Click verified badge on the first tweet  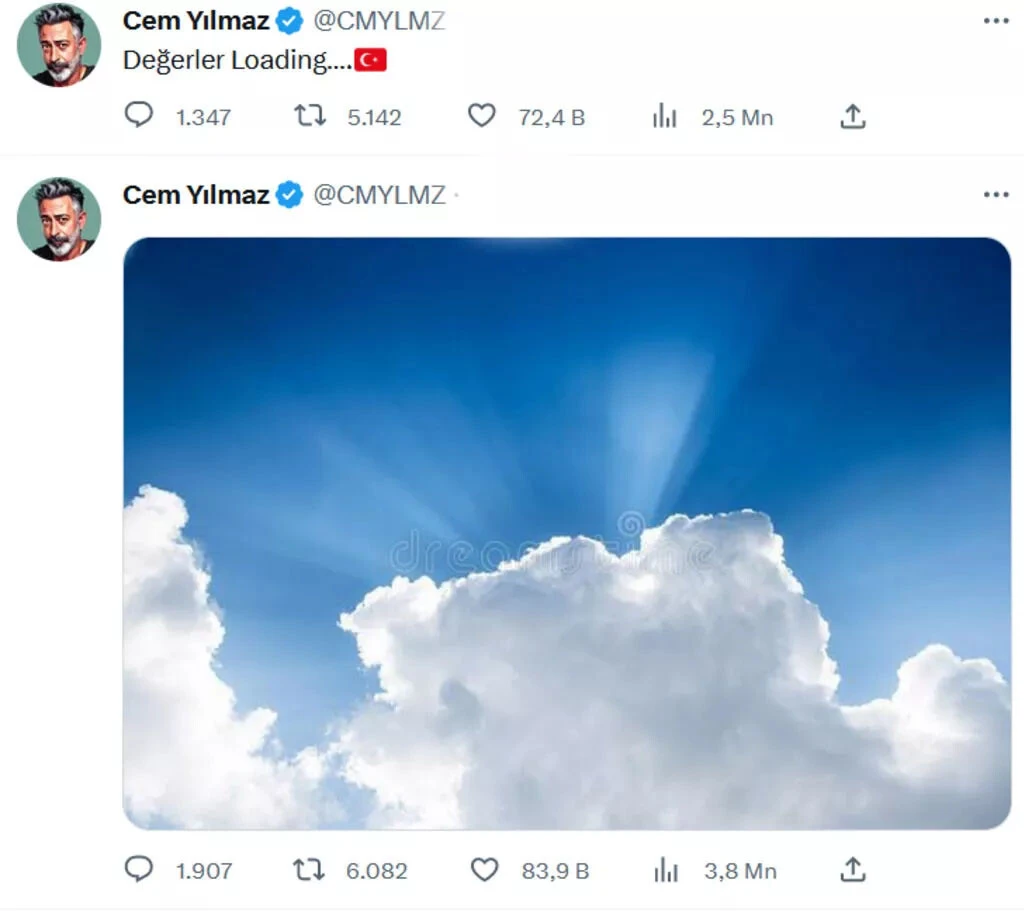(290, 21)
